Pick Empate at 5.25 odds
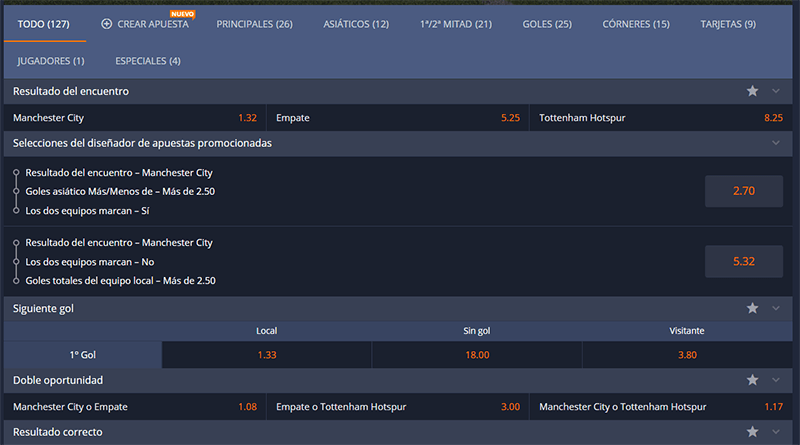Screen dimensions: 800x445 pos(398,118)
